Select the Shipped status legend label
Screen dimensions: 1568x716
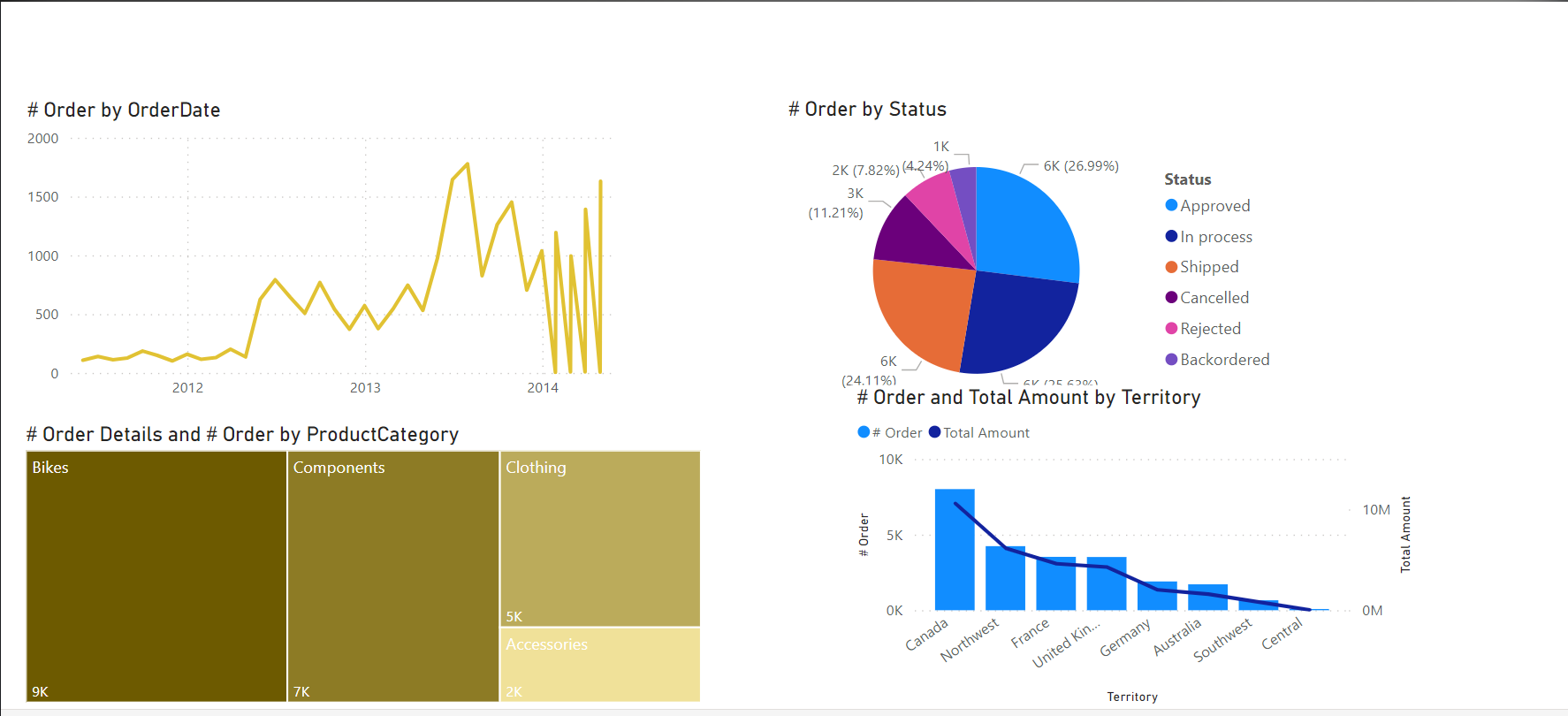(1209, 267)
